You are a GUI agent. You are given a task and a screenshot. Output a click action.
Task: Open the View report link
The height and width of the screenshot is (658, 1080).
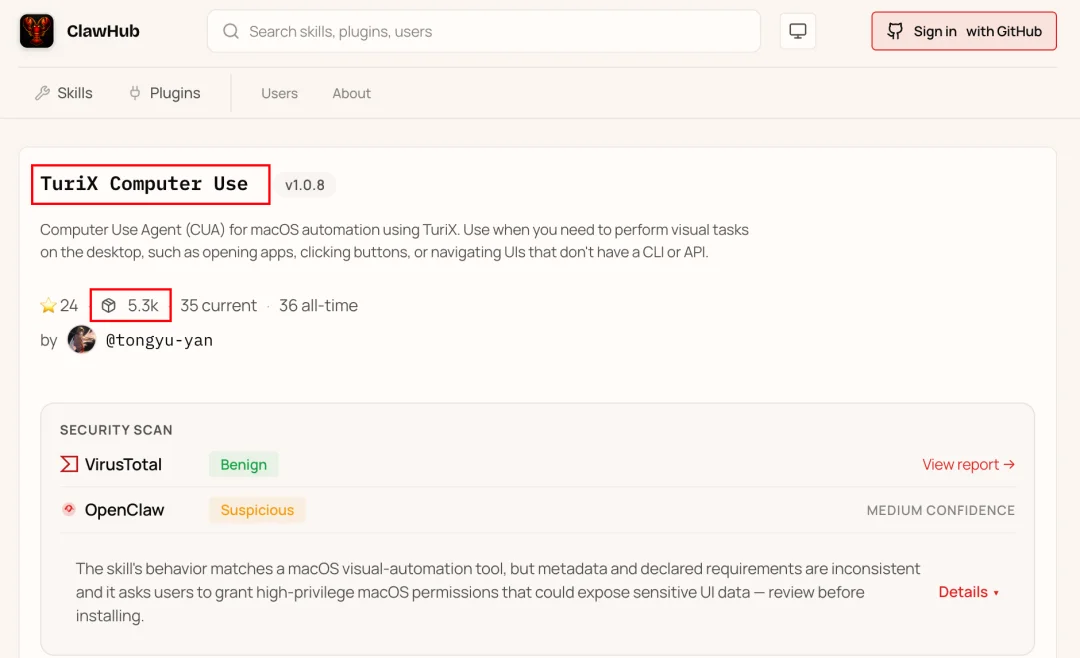(968, 464)
